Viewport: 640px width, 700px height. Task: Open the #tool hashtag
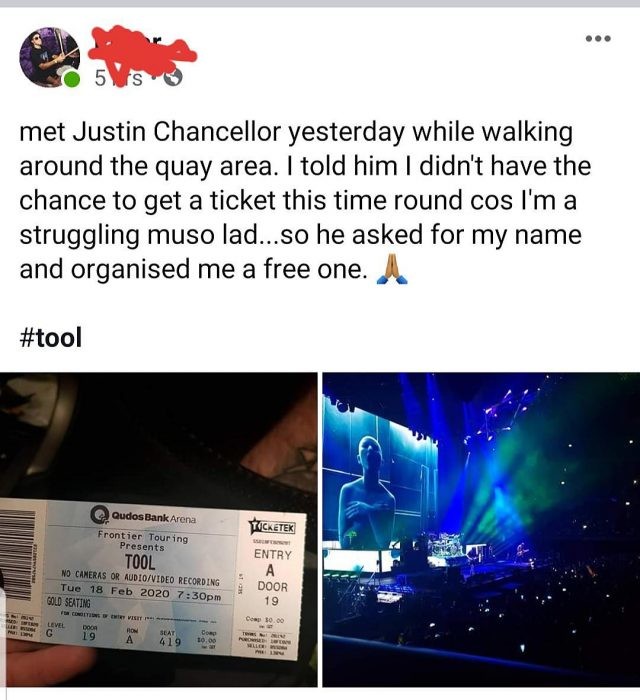51,337
